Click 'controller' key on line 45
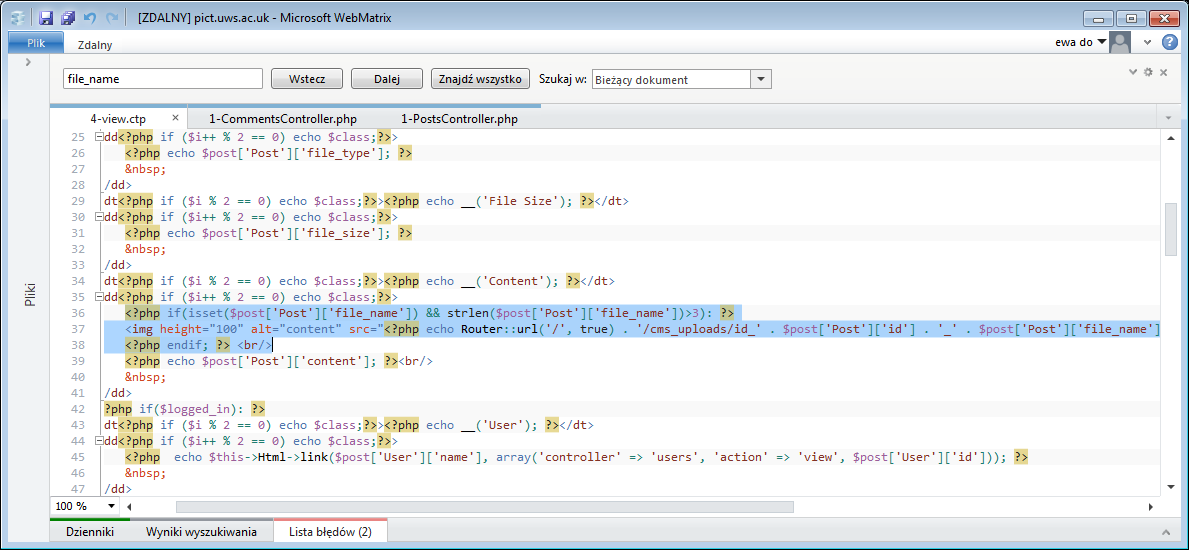Viewport: 1189px width, 550px height. [582, 456]
